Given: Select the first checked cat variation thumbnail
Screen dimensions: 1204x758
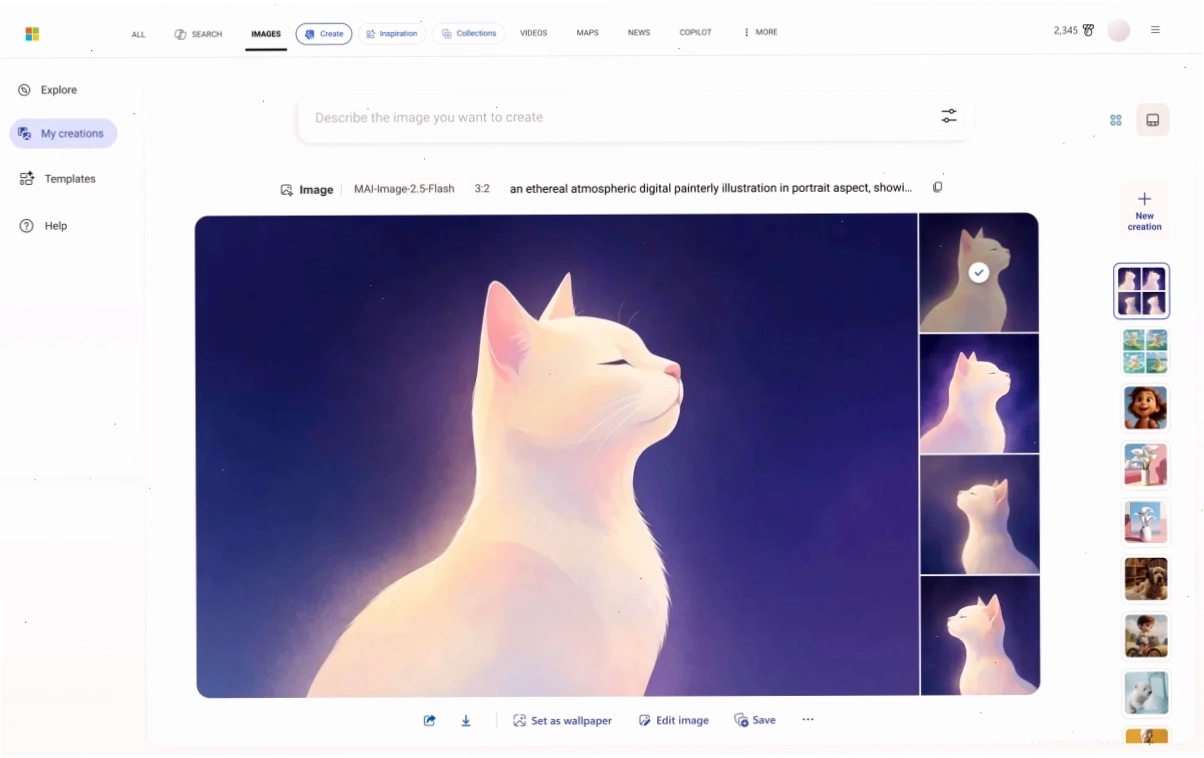Looking at the screenshot, I should point(979,272).
